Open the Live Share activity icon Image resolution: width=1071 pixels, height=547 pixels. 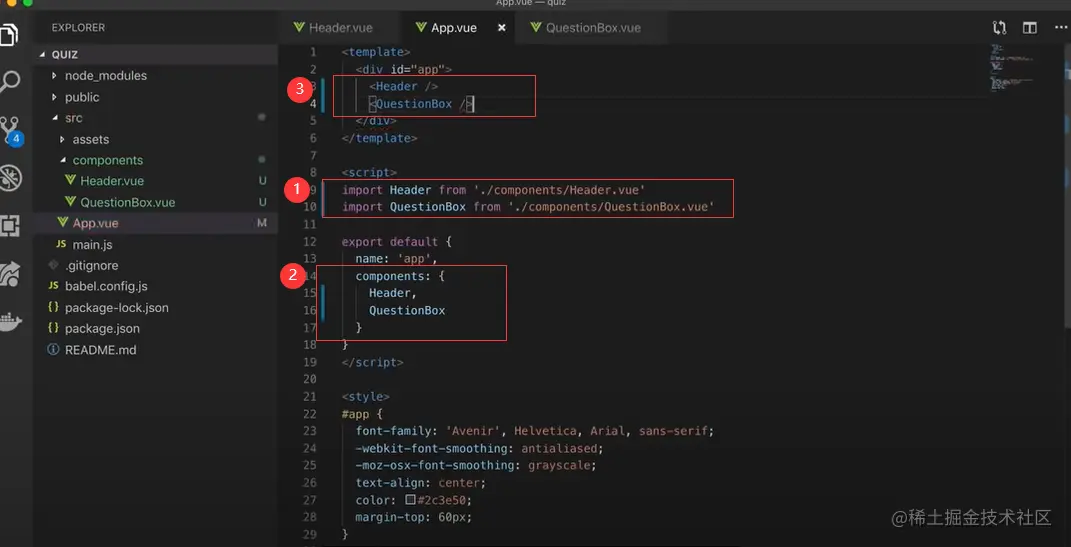10,273
